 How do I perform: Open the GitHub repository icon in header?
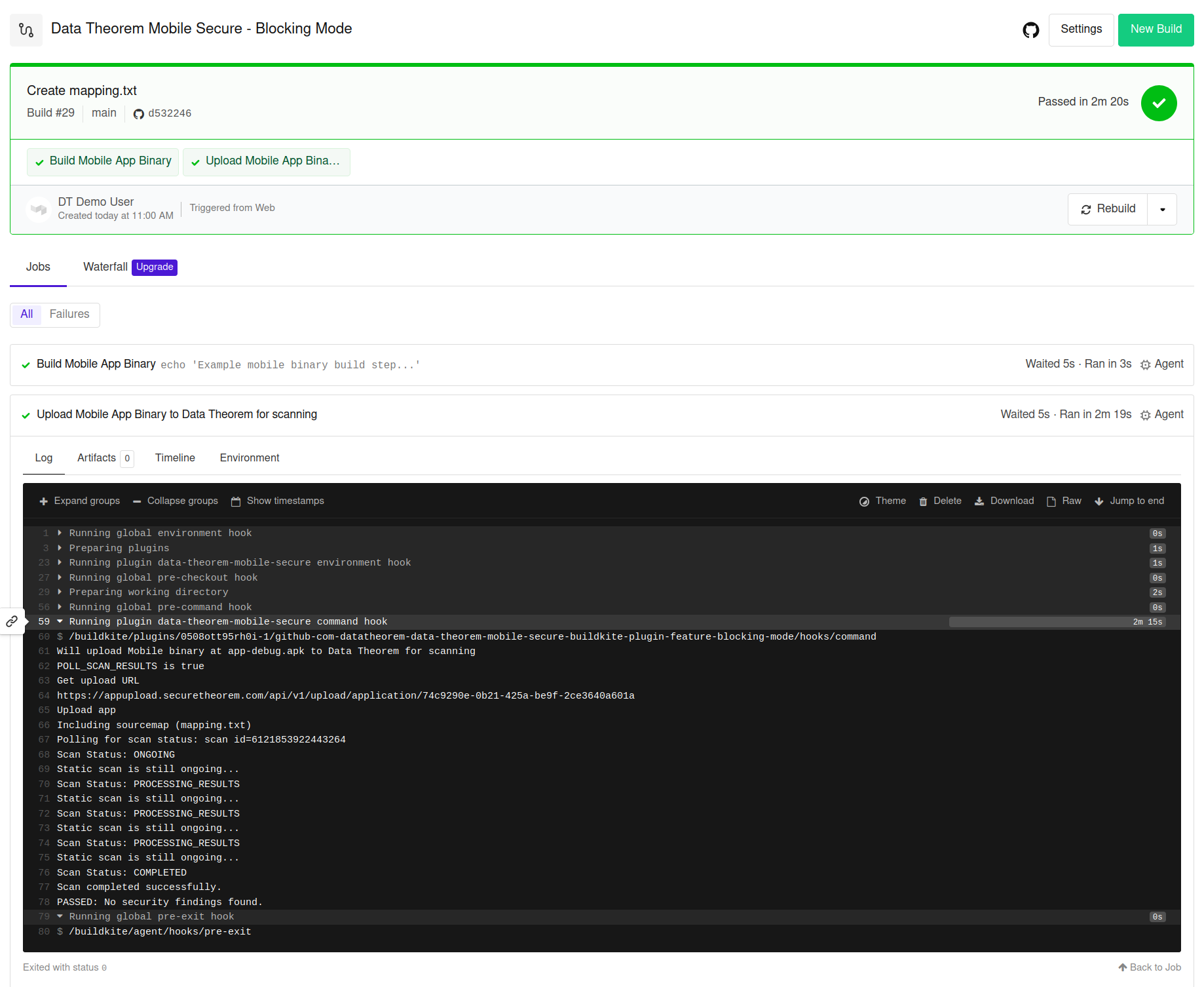[x=1030, y=30]
